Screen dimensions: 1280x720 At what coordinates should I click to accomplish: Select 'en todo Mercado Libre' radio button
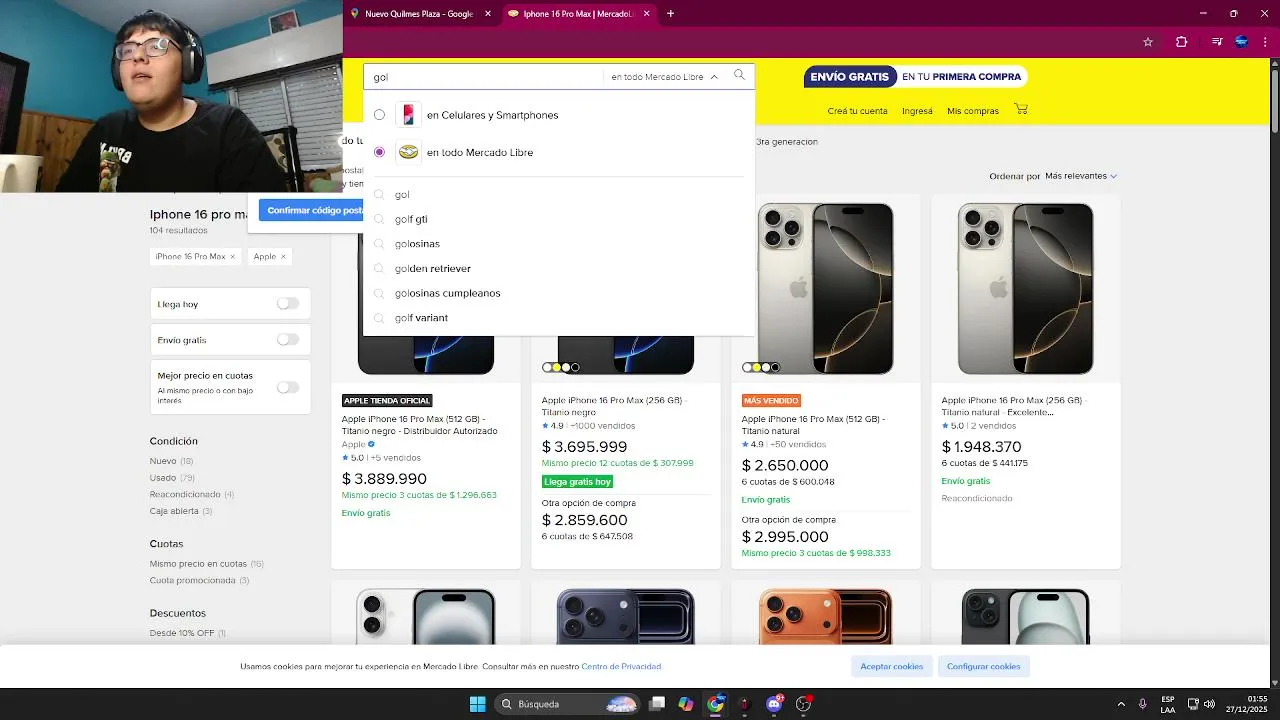[379, 152]
